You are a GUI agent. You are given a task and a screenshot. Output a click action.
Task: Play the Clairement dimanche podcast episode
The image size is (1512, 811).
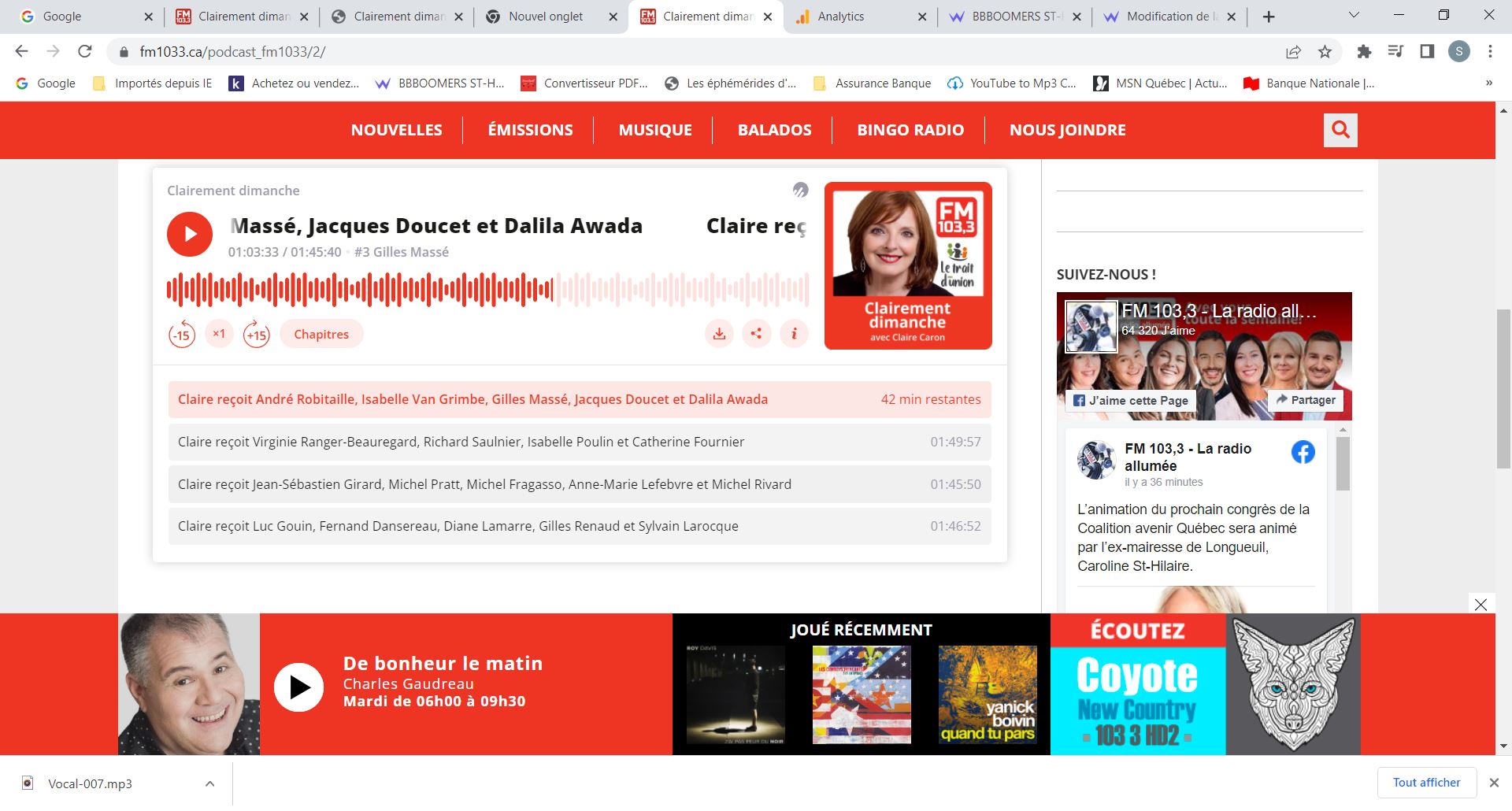click(x=190, y=234)
